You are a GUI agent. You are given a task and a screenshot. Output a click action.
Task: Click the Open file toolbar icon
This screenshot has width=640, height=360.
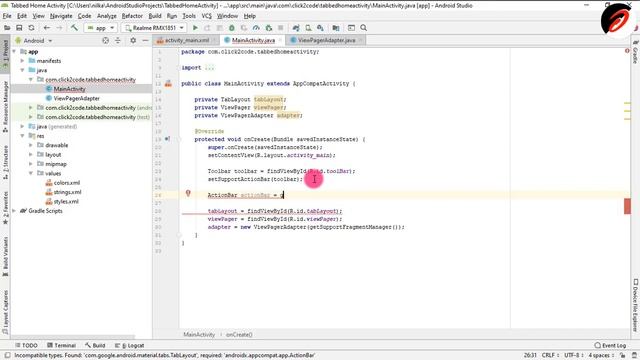point(7,28)
